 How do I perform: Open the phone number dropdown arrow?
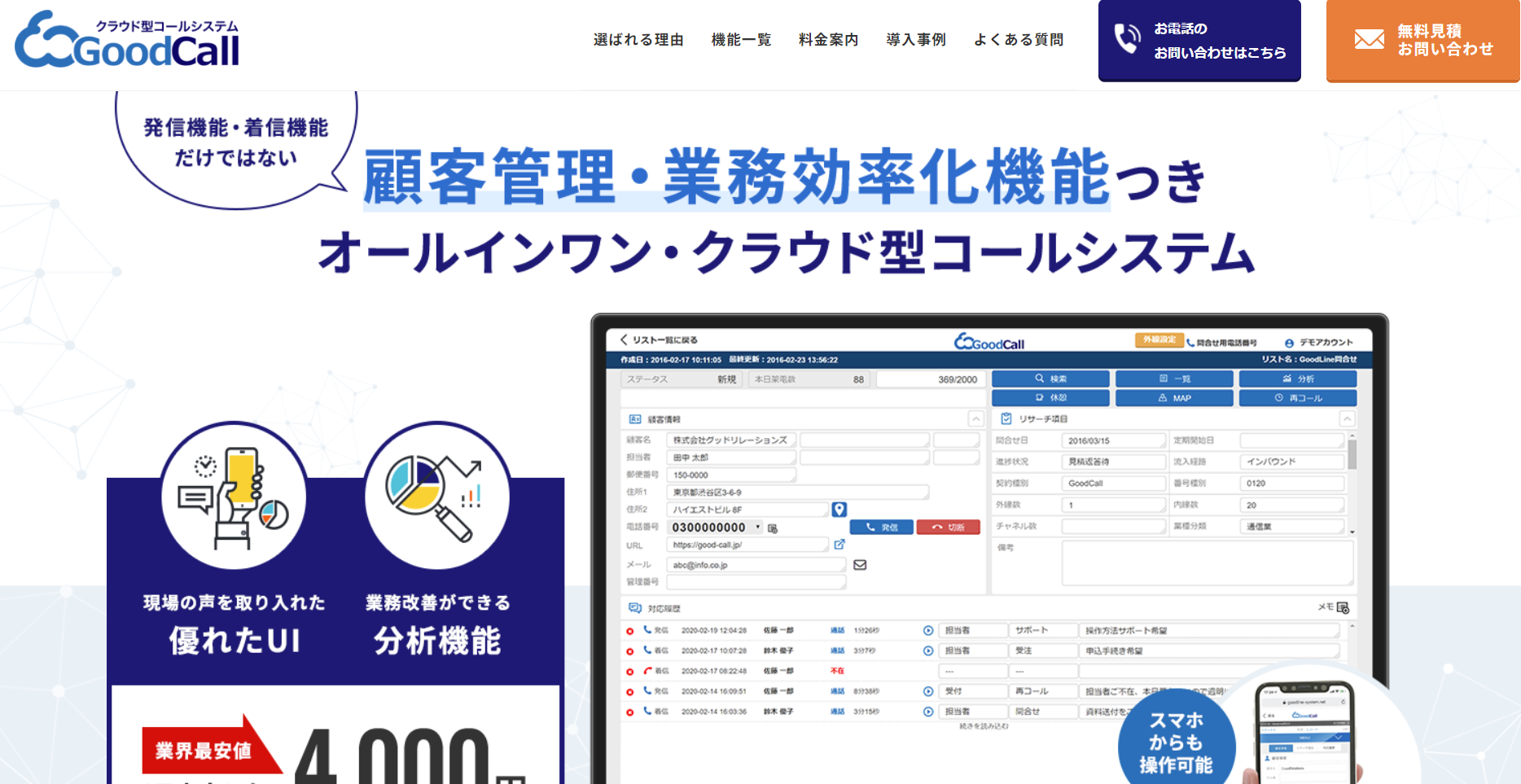[x=760, y=527]
